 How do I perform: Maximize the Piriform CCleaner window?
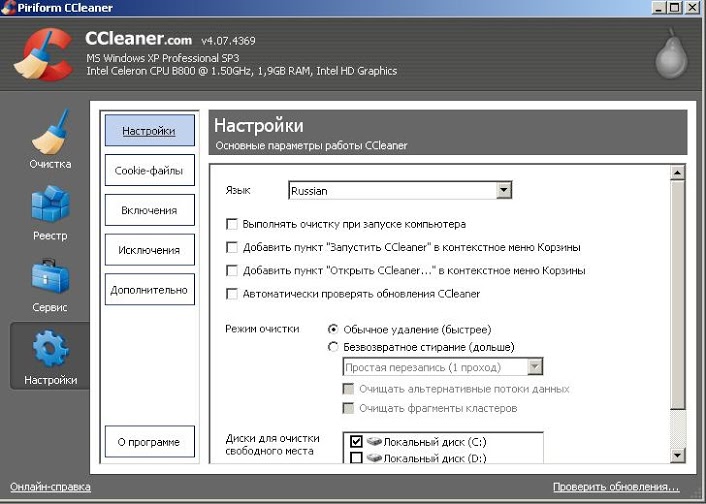click(x=674, y=8)
